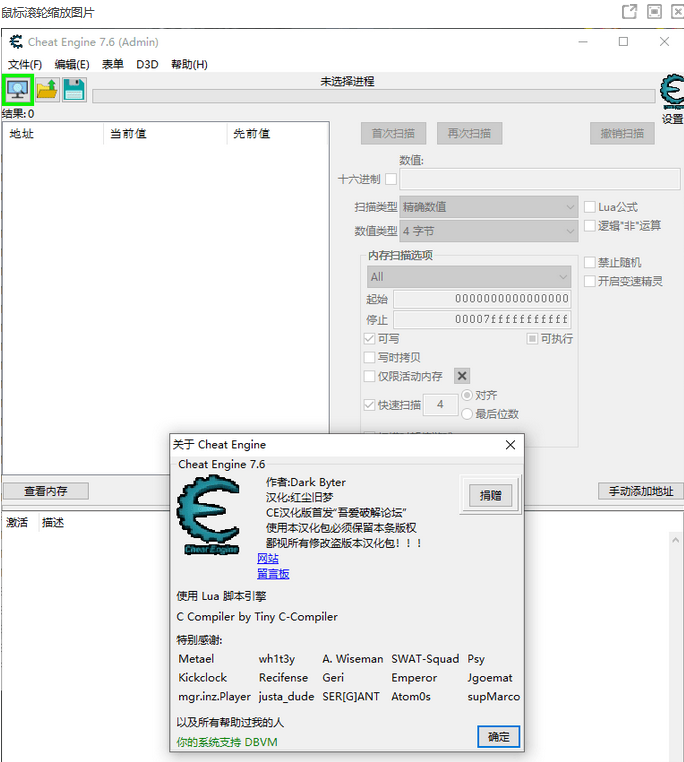Click the 首次扫描 first scan button

[393, 133]
